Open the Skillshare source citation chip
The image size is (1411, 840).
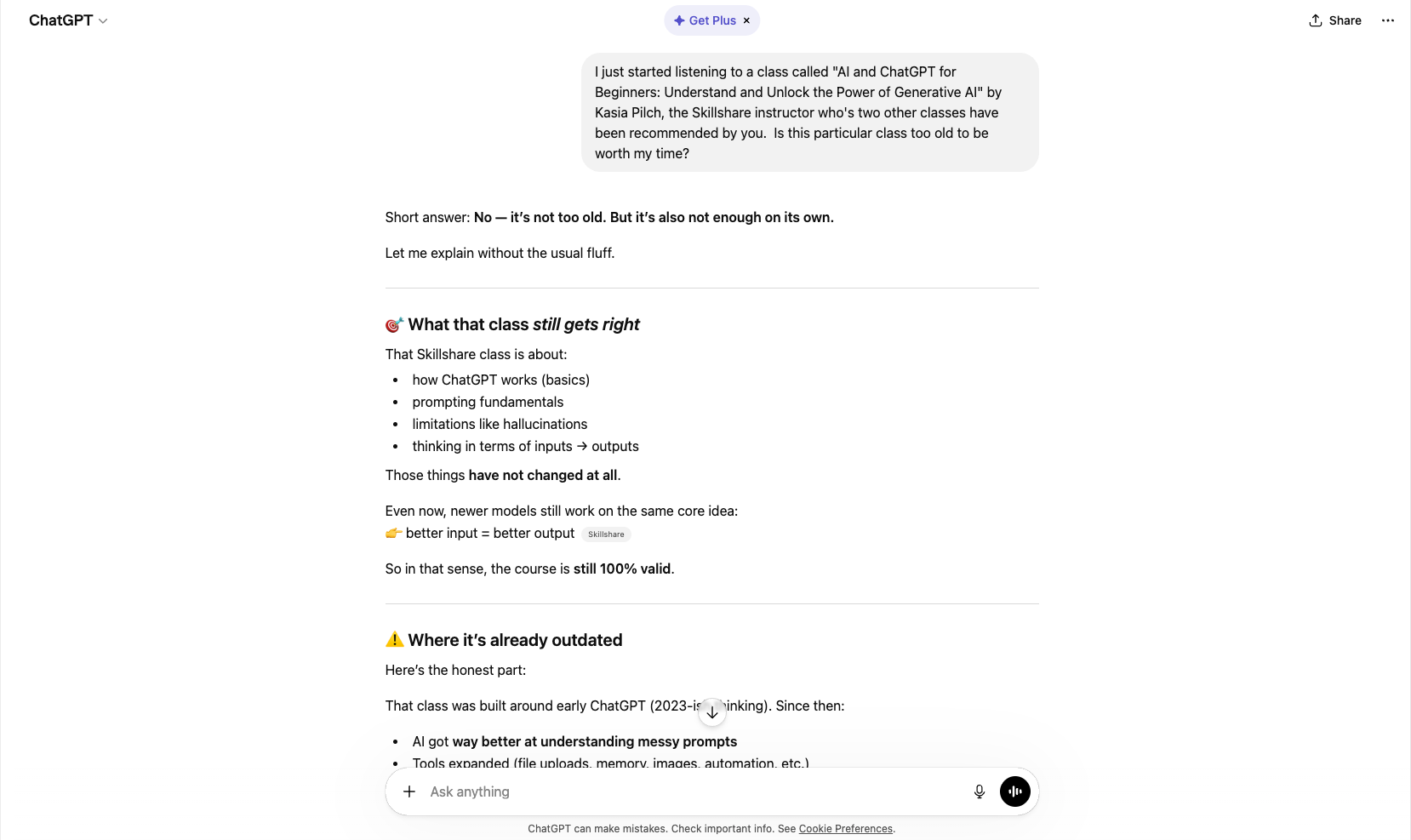pyautogui.click(x=606, y=534)
